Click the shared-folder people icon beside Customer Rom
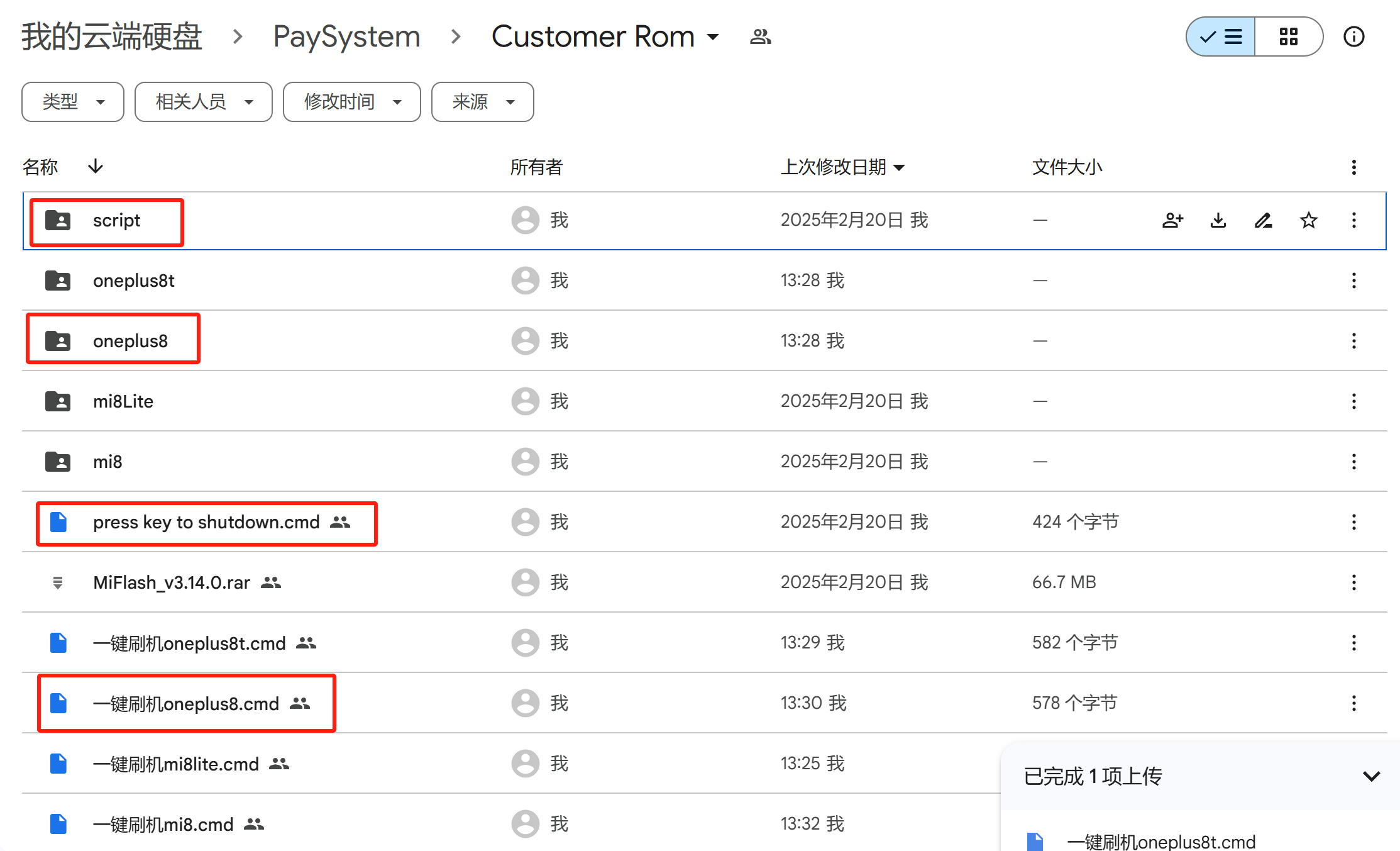This screenshot has width=1400, height=851. coord(760,36)
